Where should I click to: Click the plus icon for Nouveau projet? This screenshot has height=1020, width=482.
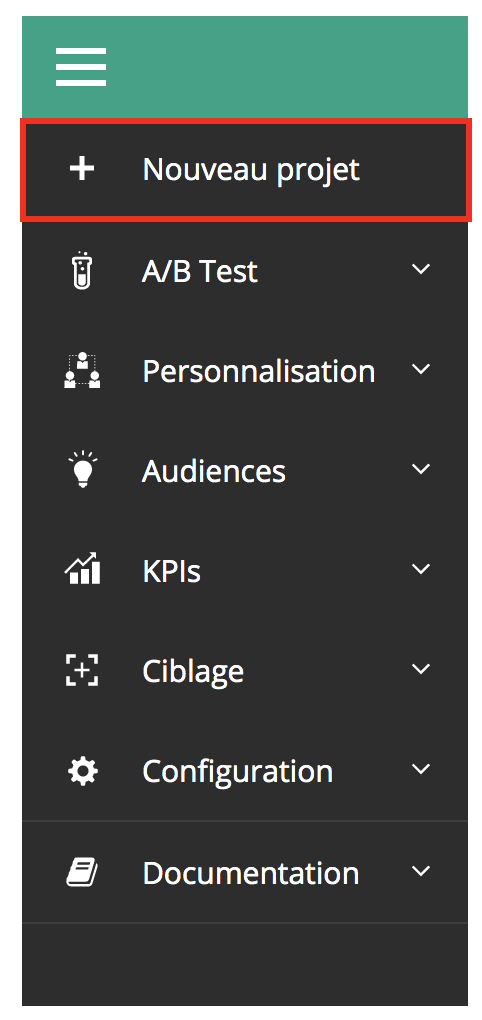(x=82, y=169)
